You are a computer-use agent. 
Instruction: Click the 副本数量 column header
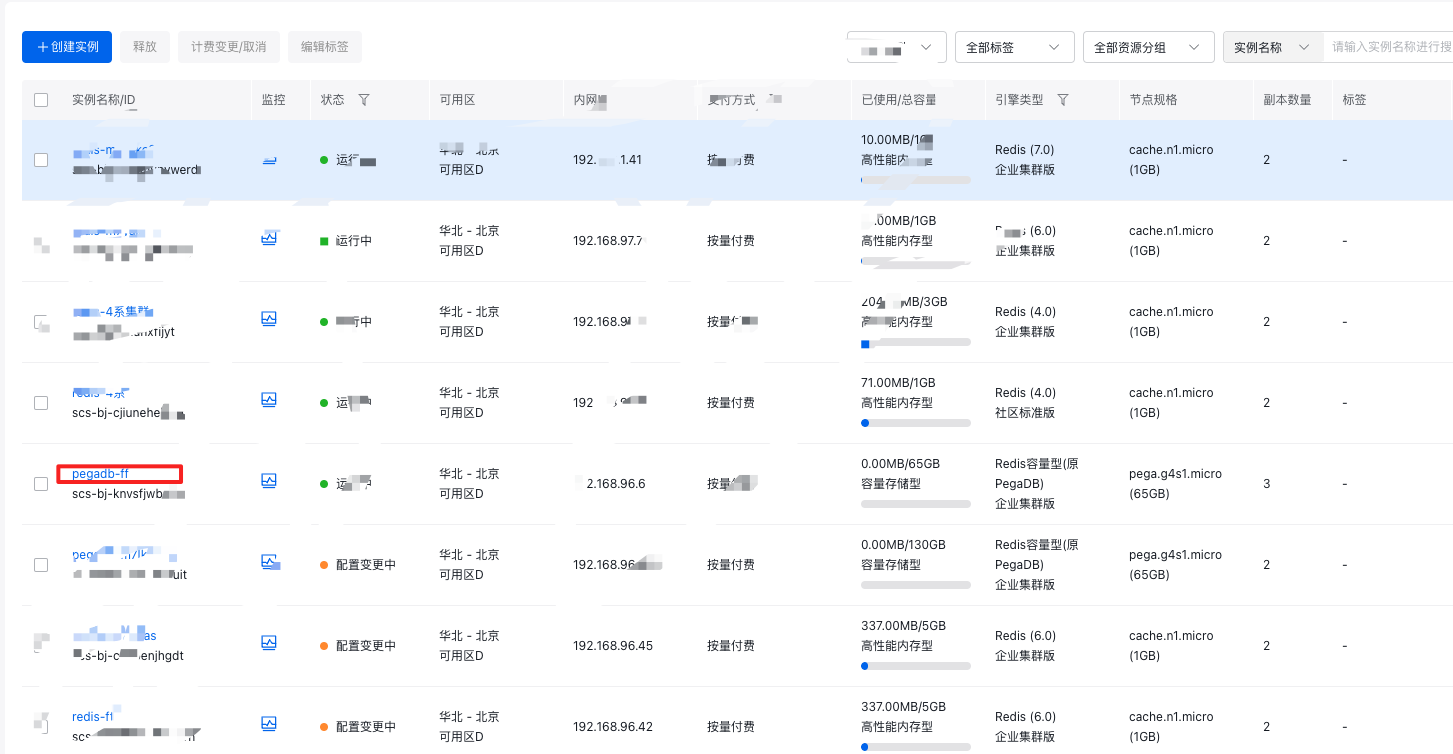(x=1287, y=100)
